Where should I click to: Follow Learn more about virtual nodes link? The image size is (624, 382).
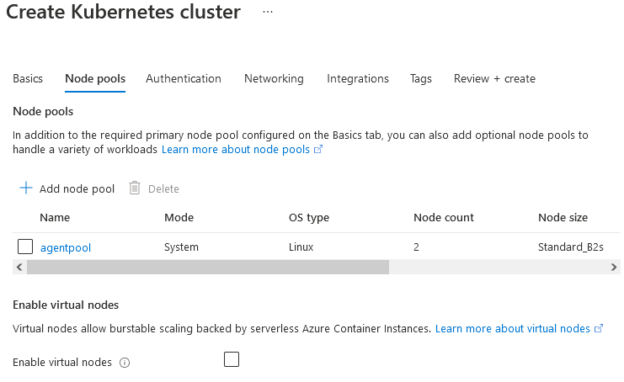[513, 329]
